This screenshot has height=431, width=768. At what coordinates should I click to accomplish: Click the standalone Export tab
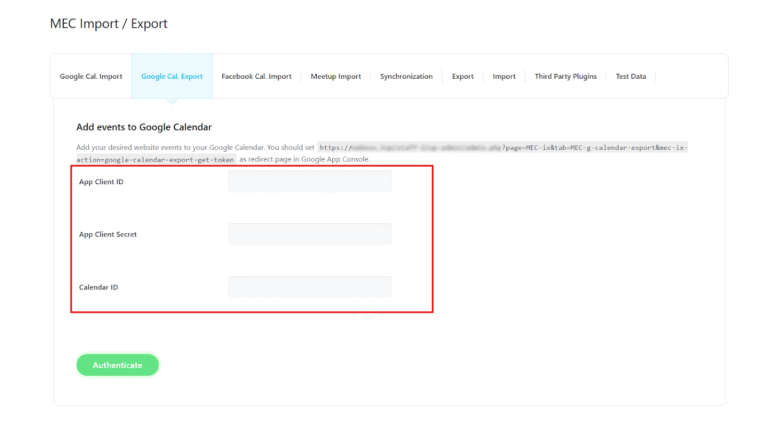(x=462, y=76)
